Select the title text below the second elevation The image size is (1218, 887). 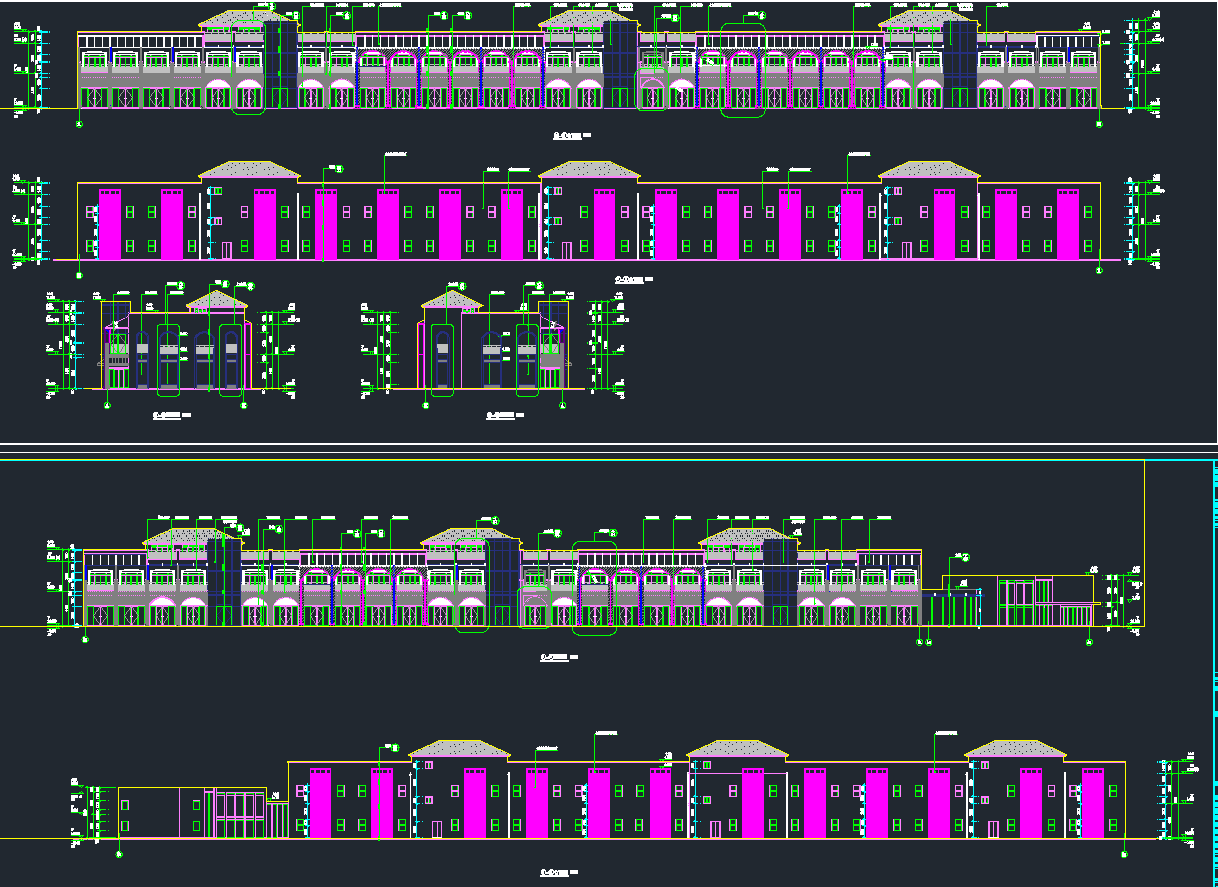tap(632, 279)
